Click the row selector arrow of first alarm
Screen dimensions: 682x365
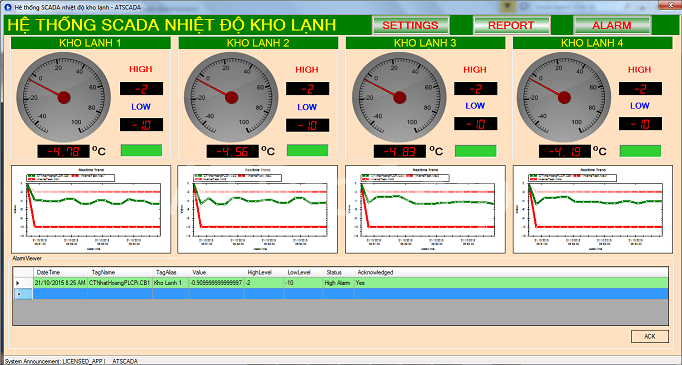[18, 283]
